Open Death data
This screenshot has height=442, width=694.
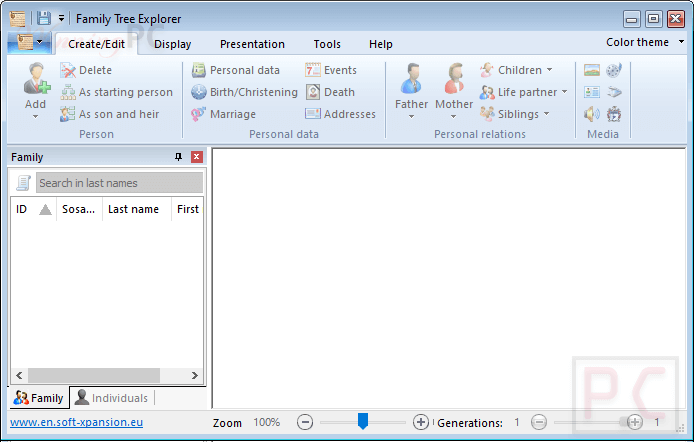[330, 92]
